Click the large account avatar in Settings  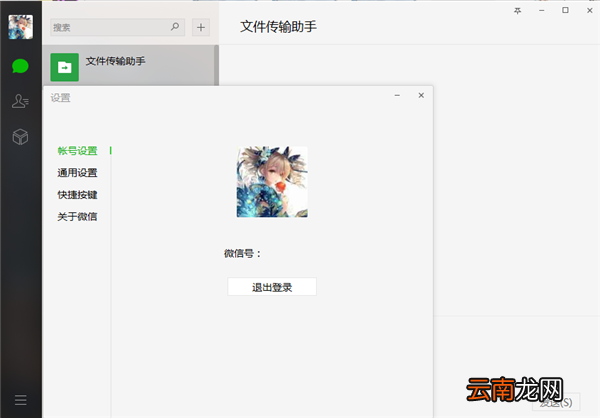[272, 182]
